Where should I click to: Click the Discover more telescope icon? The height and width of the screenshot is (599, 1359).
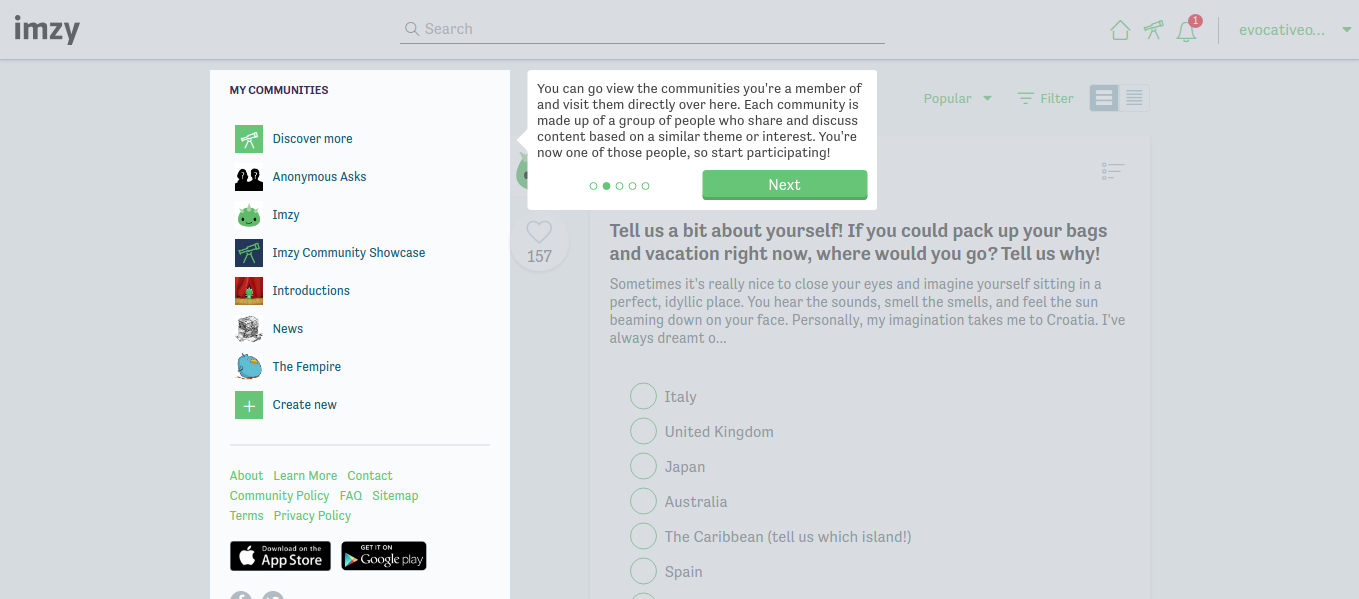[249, 139]
